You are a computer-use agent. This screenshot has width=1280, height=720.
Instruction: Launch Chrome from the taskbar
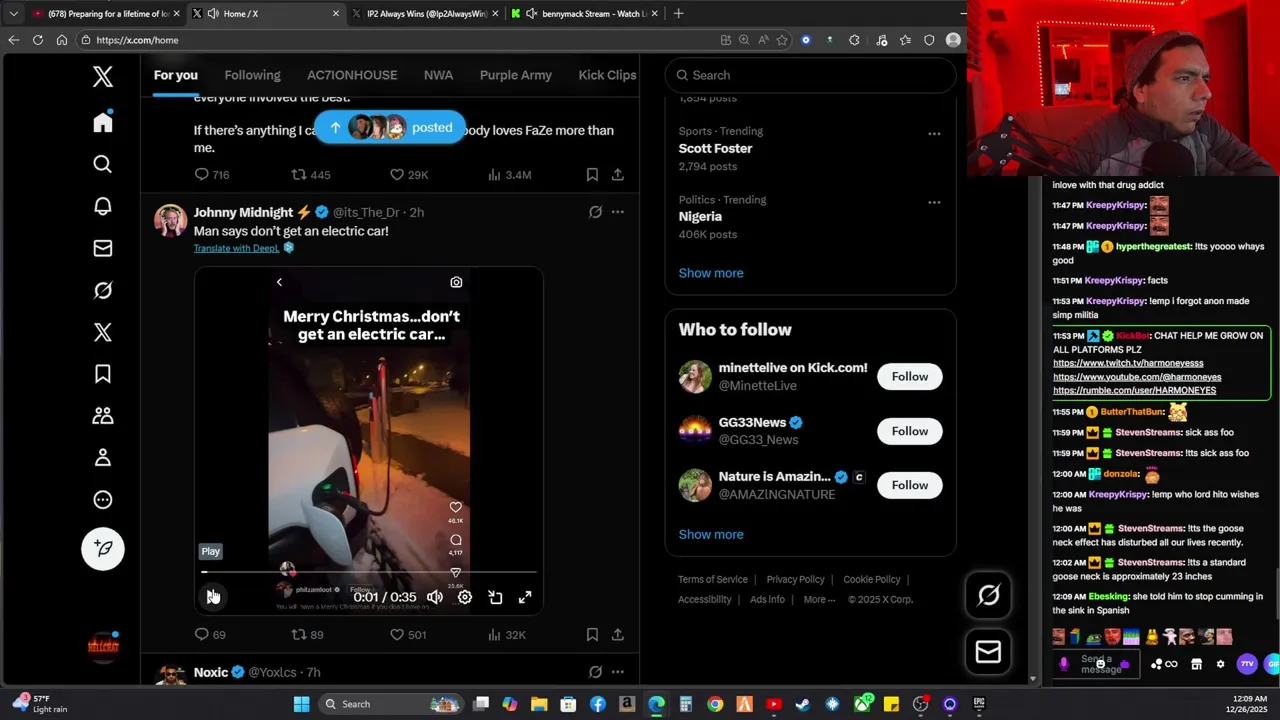[715, 704]
